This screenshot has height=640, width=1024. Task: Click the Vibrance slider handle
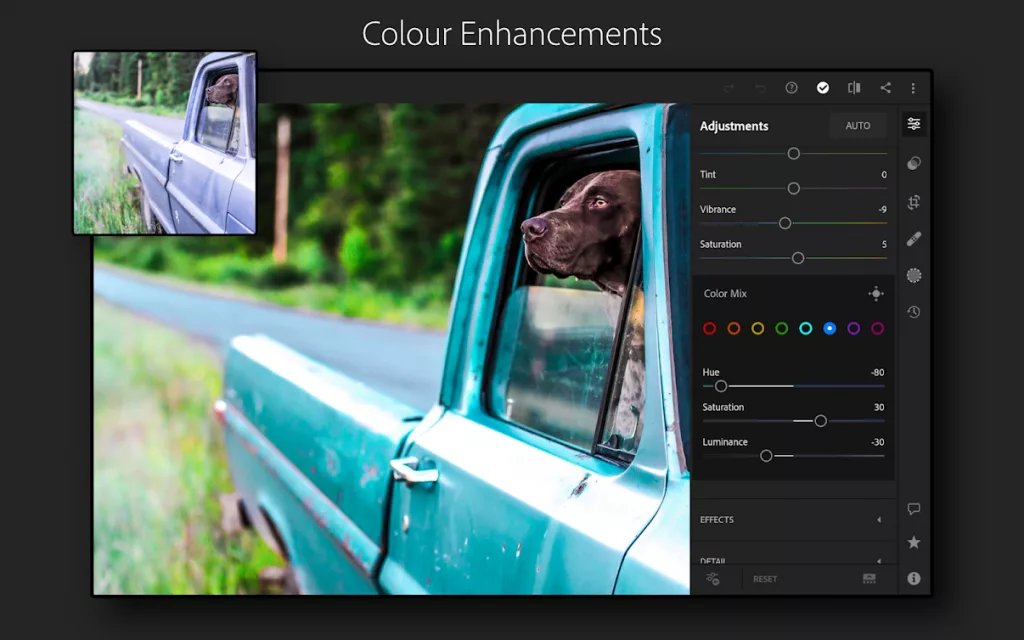(785, 223)
